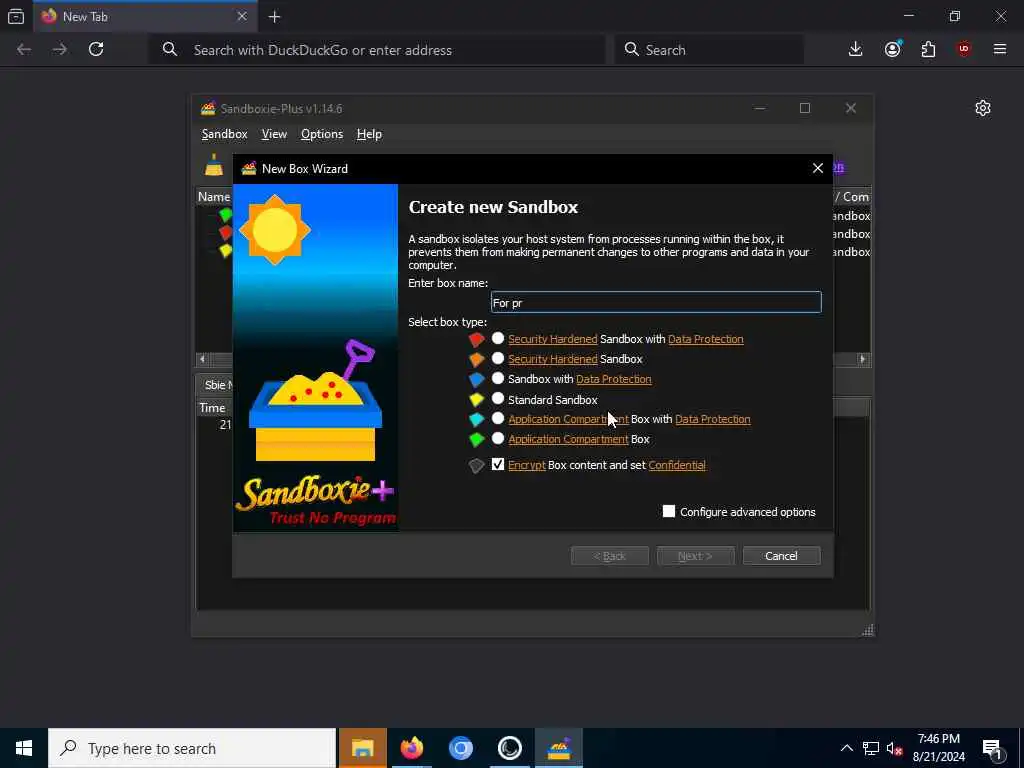Click the red box type diamond icon
1024x768 pixels.
[477, 339]
